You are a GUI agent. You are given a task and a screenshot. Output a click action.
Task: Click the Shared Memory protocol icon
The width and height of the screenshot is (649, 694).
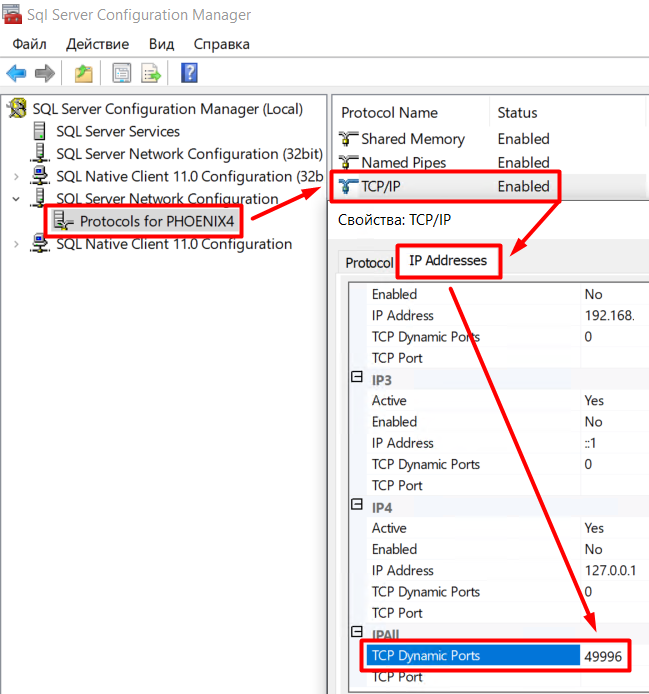tap(349, 139)
